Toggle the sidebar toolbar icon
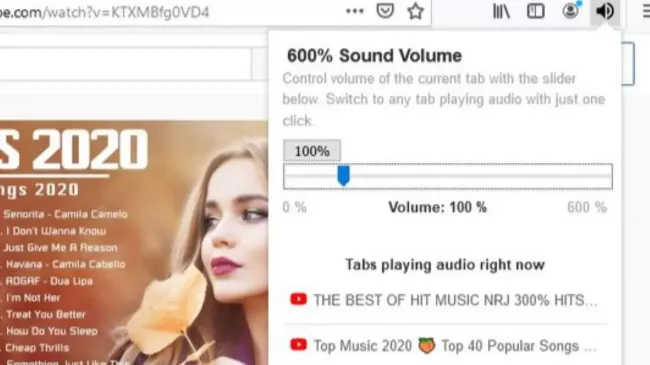Viewport: 650px width, 365px height. pyautogui.click(x=536, y=11)
